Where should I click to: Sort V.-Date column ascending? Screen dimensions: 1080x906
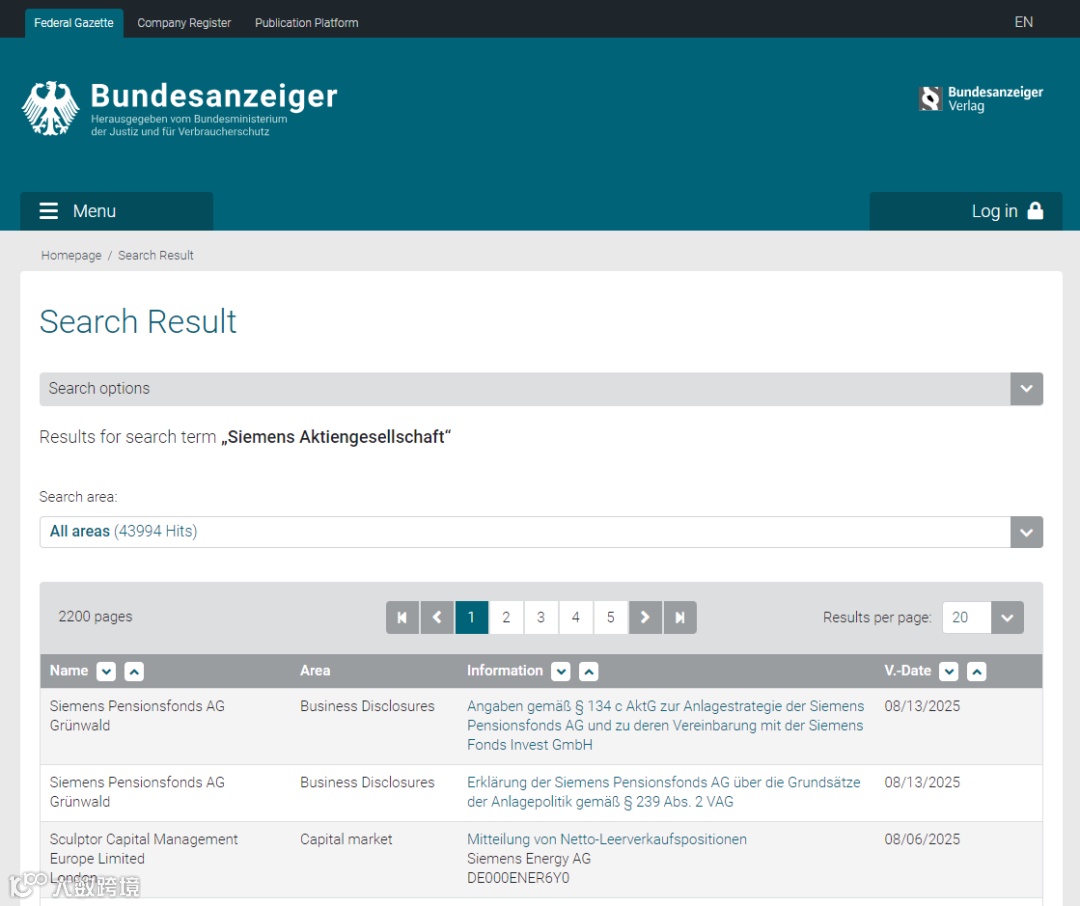tap(977, 671)
